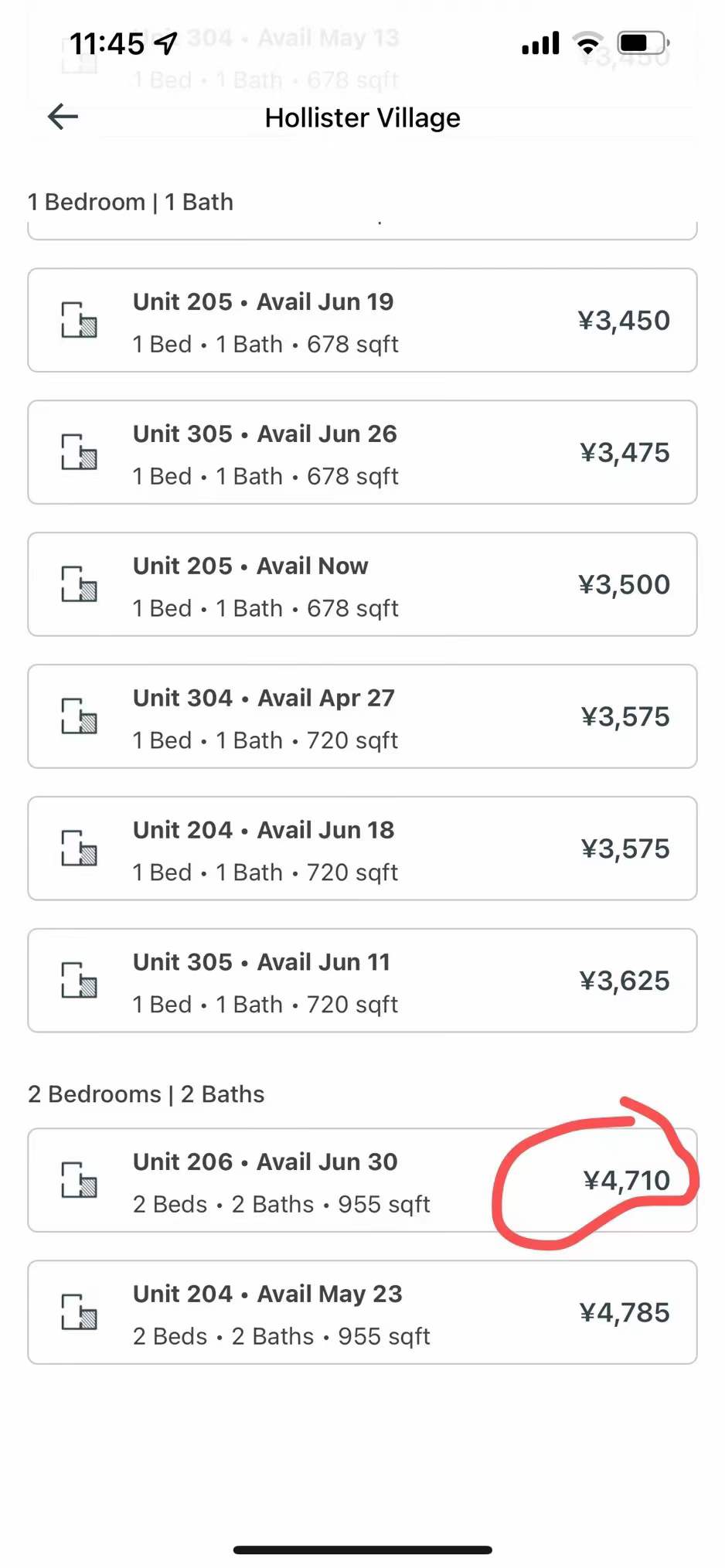The width and height of the screenshot is (725, 1568).
Task: Tap the ¥3,500 price for Unit 205
Action: click(x=624, y=585)
